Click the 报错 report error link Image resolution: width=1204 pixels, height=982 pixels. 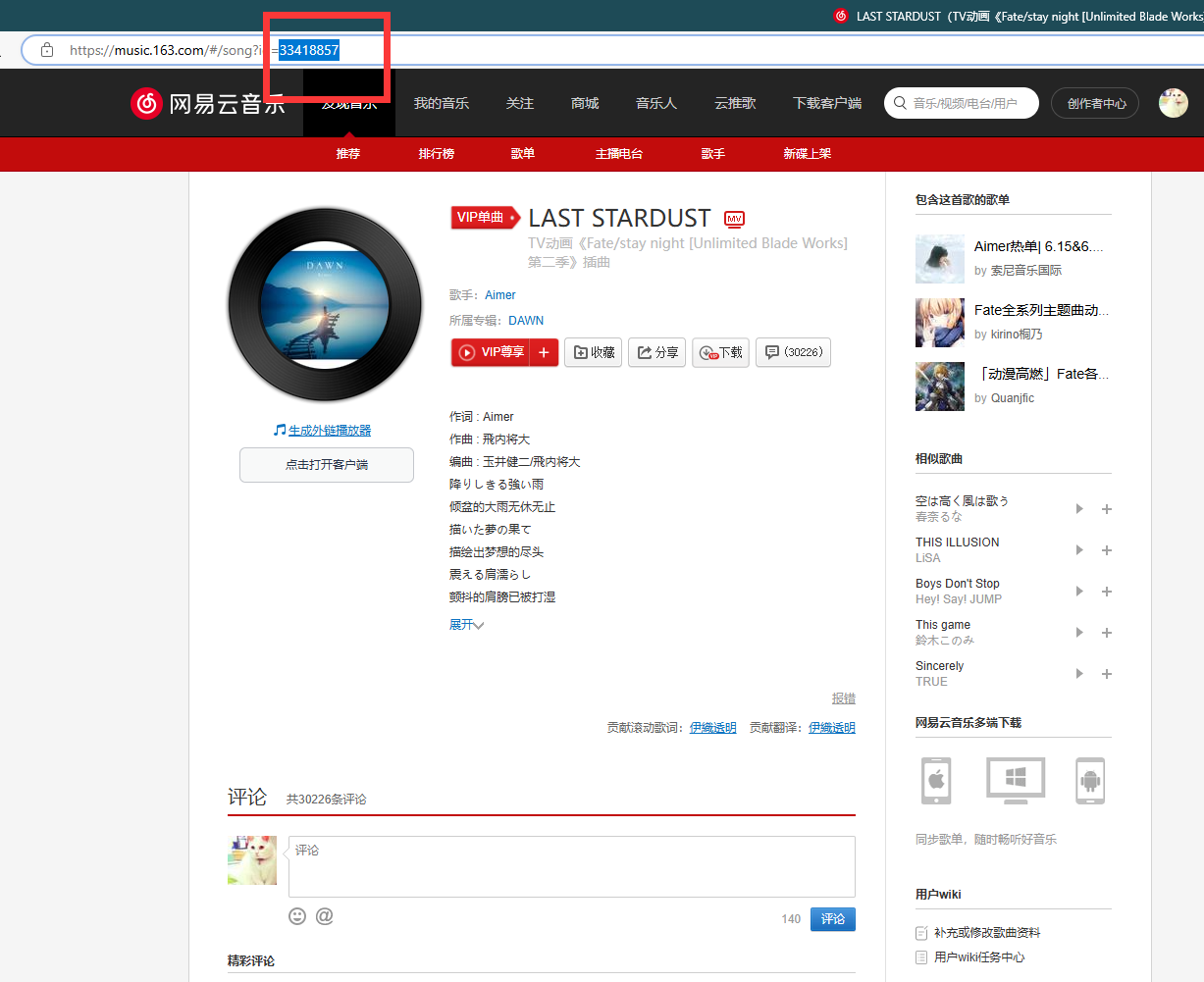(x=844, y=698)
